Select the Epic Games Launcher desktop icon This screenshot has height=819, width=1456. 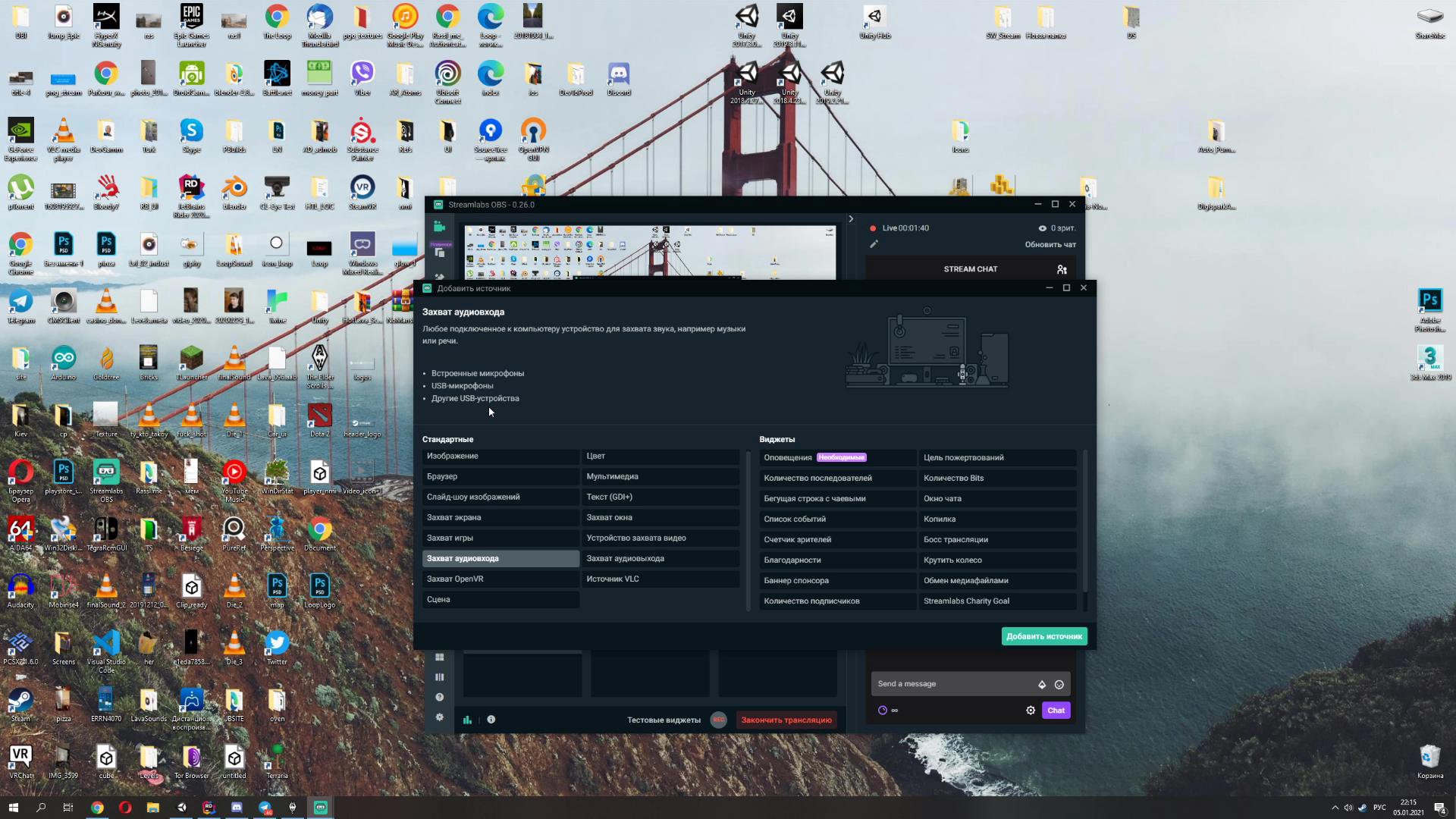[x=191, y=26]
